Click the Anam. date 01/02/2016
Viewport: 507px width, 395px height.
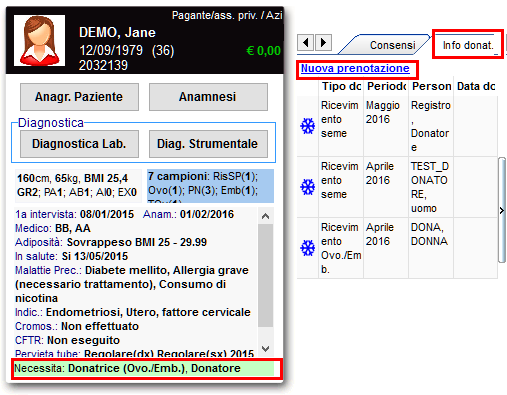(x=207, y=214)
